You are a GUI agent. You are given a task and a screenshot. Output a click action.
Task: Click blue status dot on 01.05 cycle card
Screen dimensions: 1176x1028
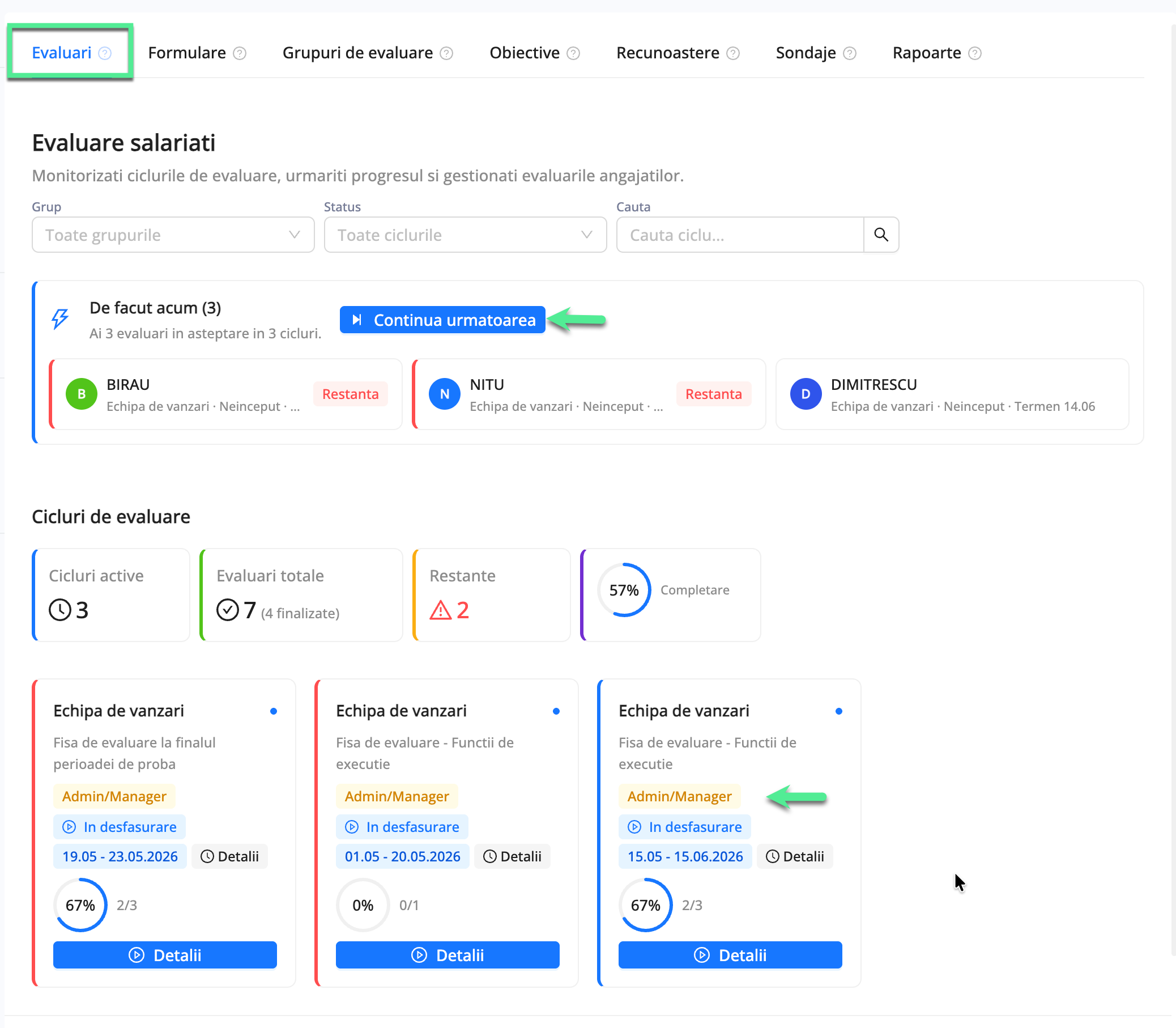tap(556, 711)
